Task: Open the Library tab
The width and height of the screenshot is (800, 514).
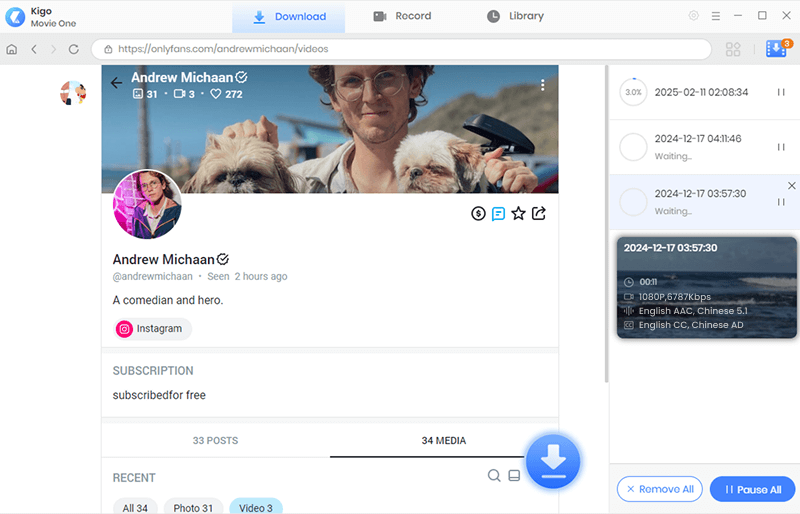Action: (515, 16)
